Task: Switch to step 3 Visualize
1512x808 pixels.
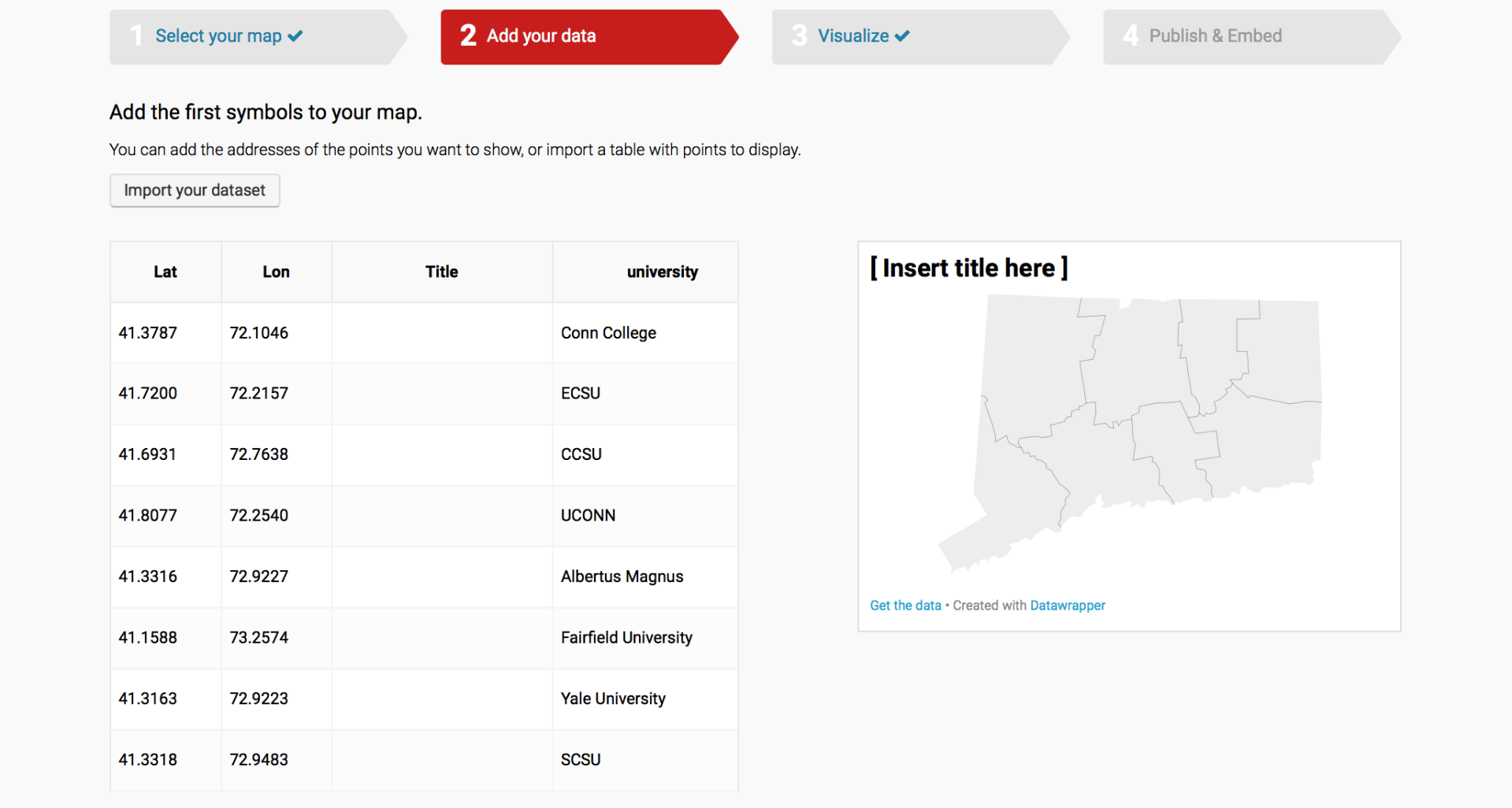Action: pyautogui.click(x=853, y=36)
